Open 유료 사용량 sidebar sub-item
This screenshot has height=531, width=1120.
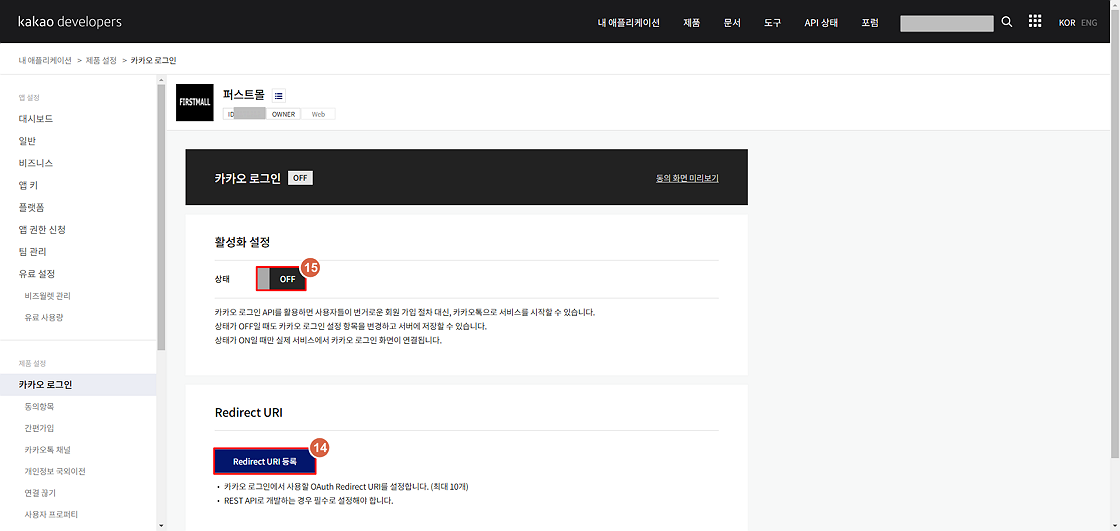click(x=43, y=317)
